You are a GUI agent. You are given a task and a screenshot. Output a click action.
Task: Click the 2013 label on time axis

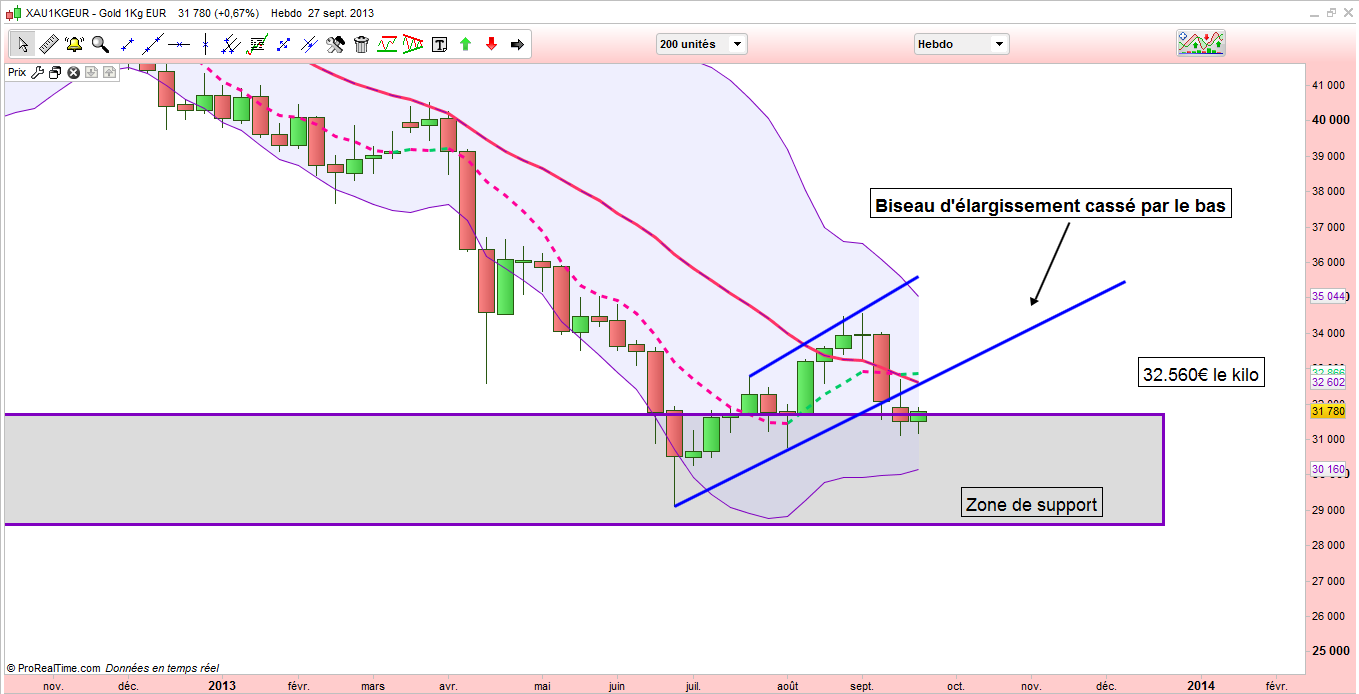222,685
